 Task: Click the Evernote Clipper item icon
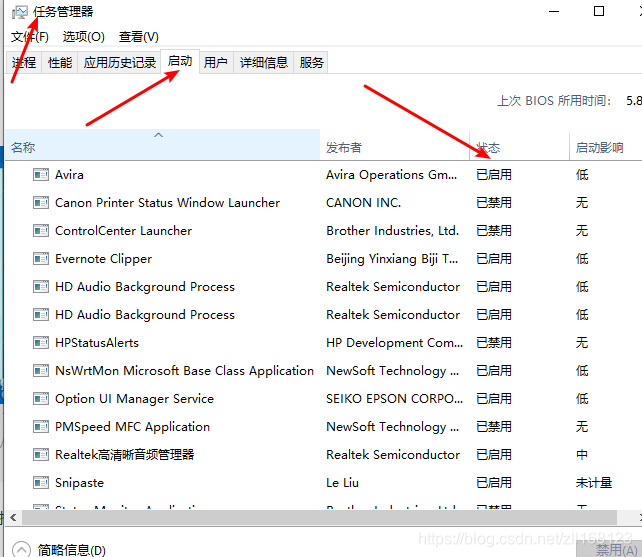41,259
